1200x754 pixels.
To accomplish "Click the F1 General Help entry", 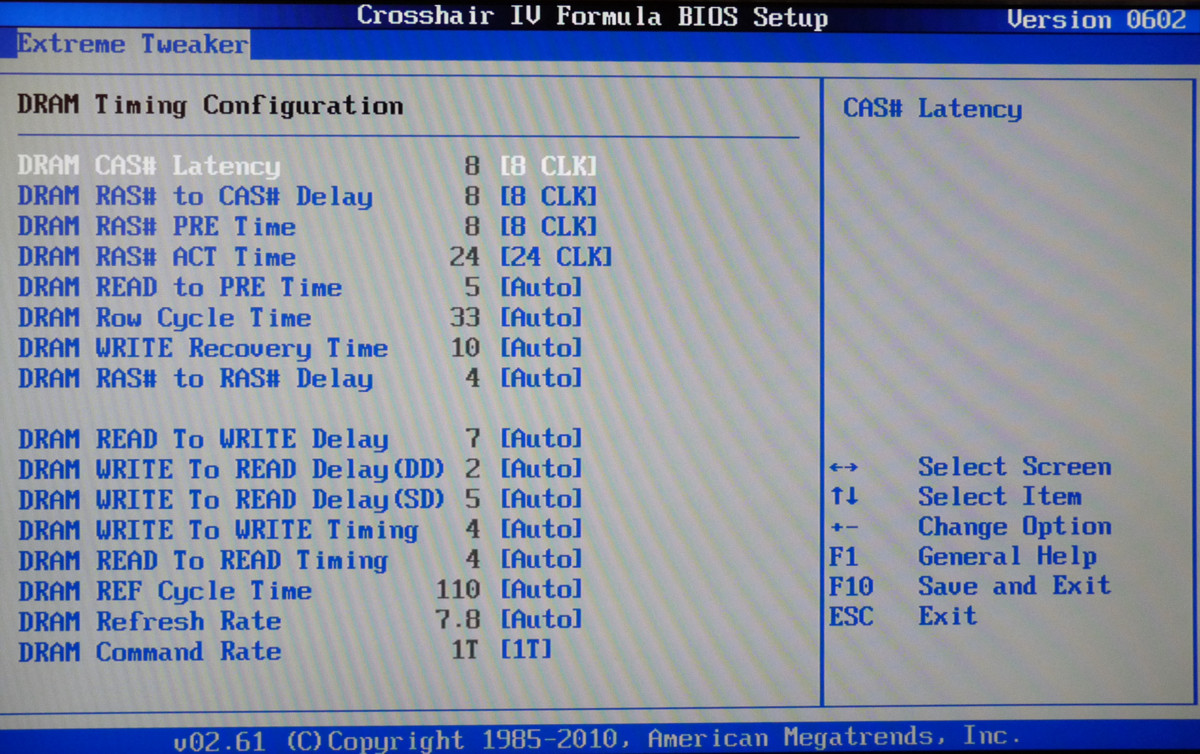I will pos(963,557).
